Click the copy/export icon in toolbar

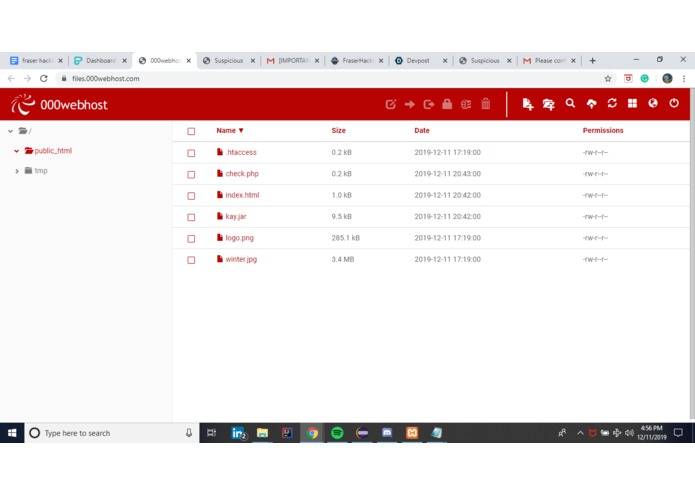tap(429, 104)
